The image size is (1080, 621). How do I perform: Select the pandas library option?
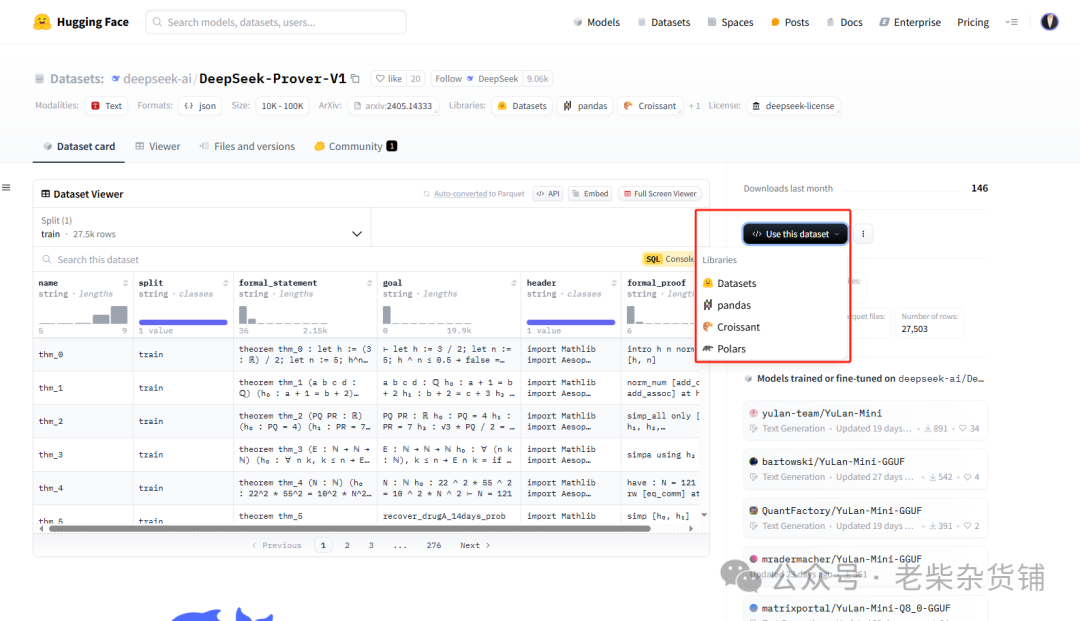pyautogui.click(x=734, y=305)
